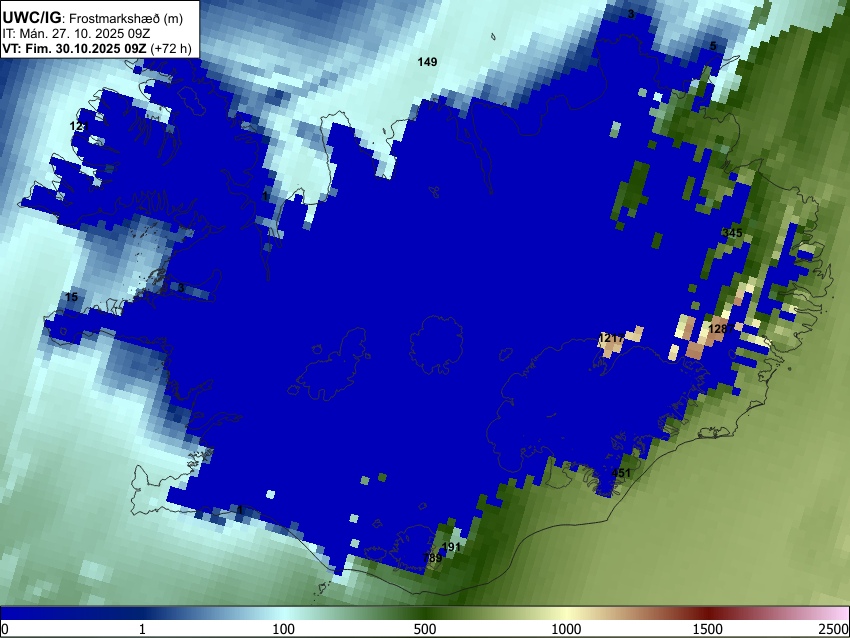Click the map value 1287 in the east
Screen dimensions: 850x638
(721, 328)
